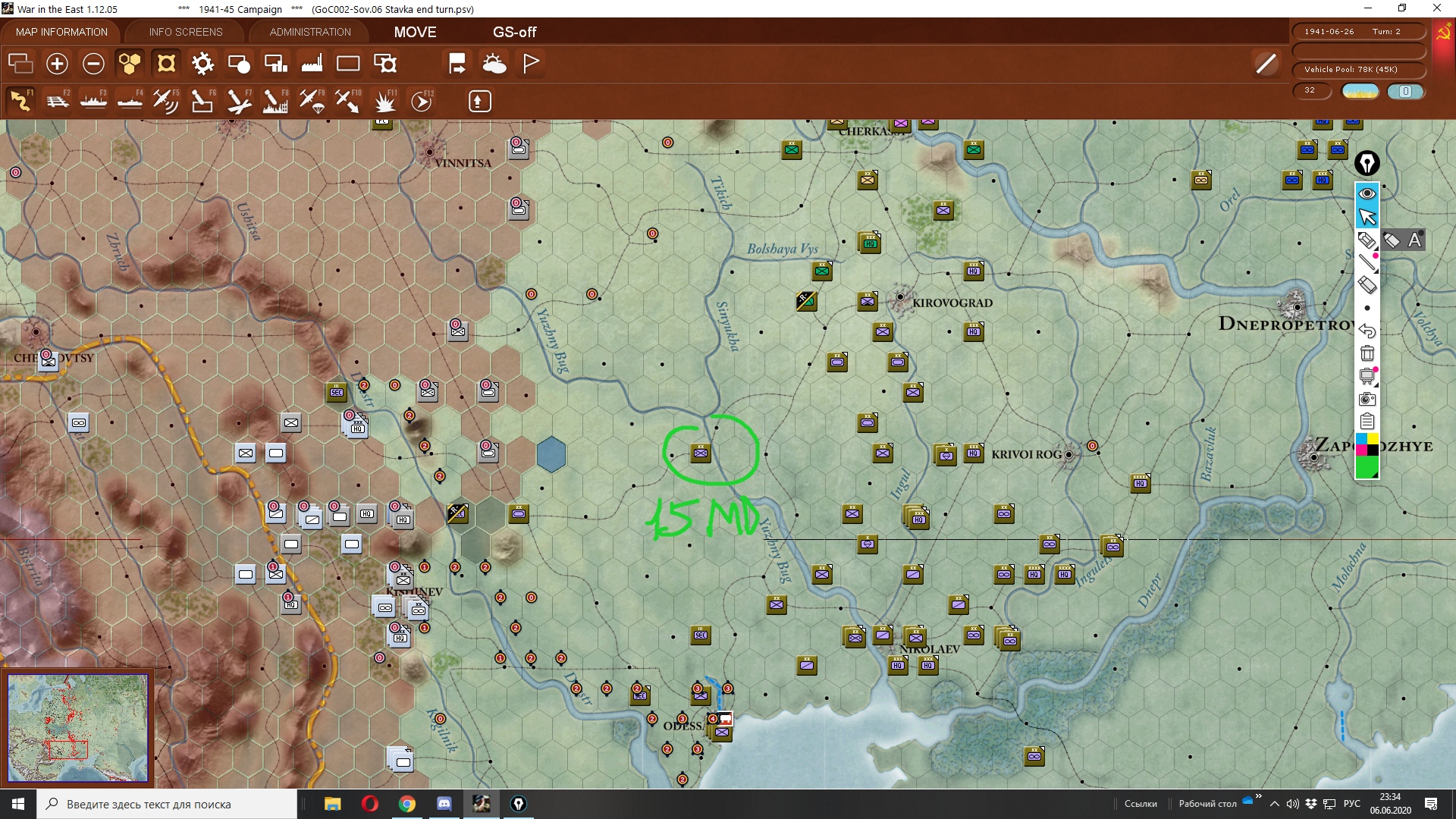This screenshot has height=819, width=1456.
Task: Open the INFO SCREENS tab
Action: tap(186, 32)
